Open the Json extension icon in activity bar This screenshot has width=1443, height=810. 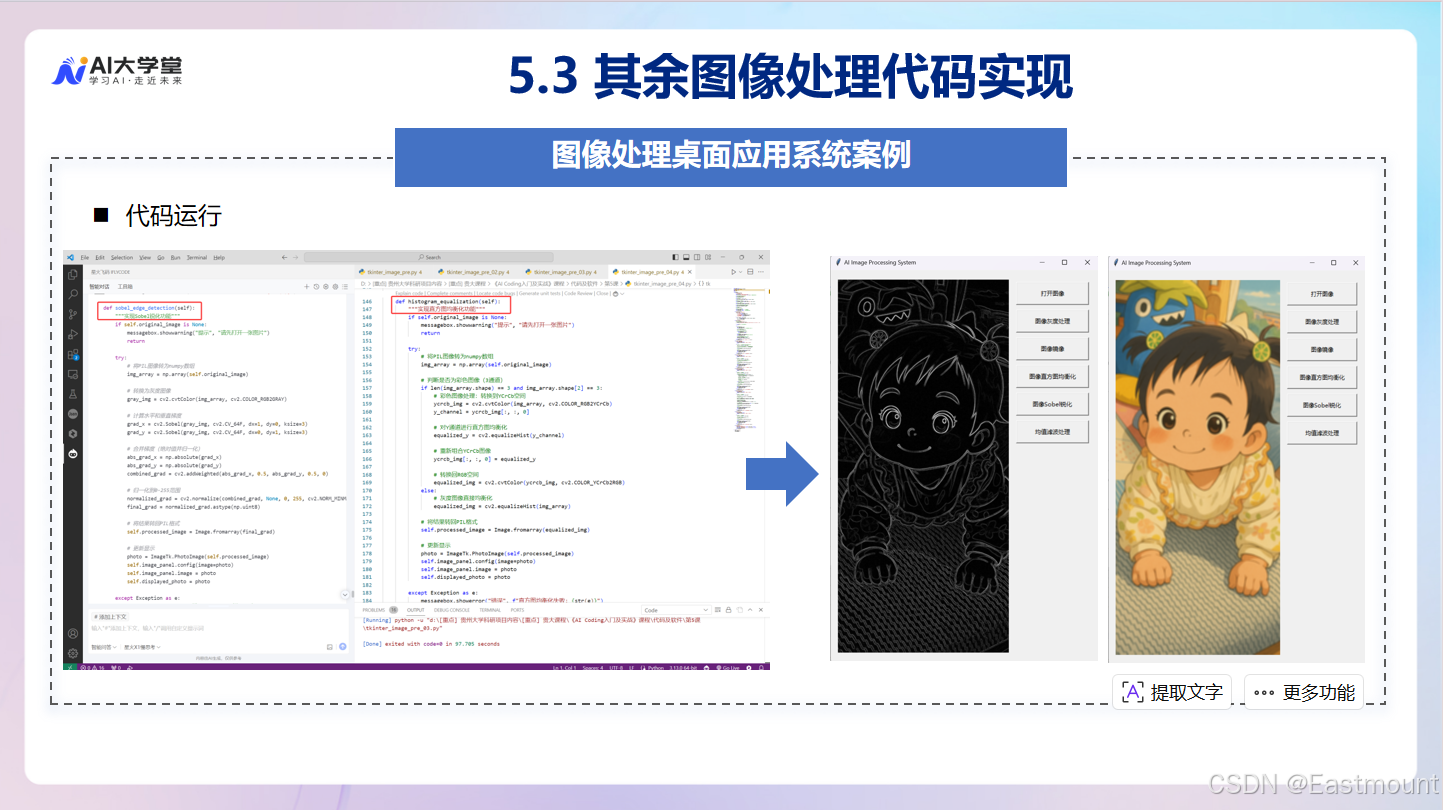pyautogui.click(x=72, y=413)
